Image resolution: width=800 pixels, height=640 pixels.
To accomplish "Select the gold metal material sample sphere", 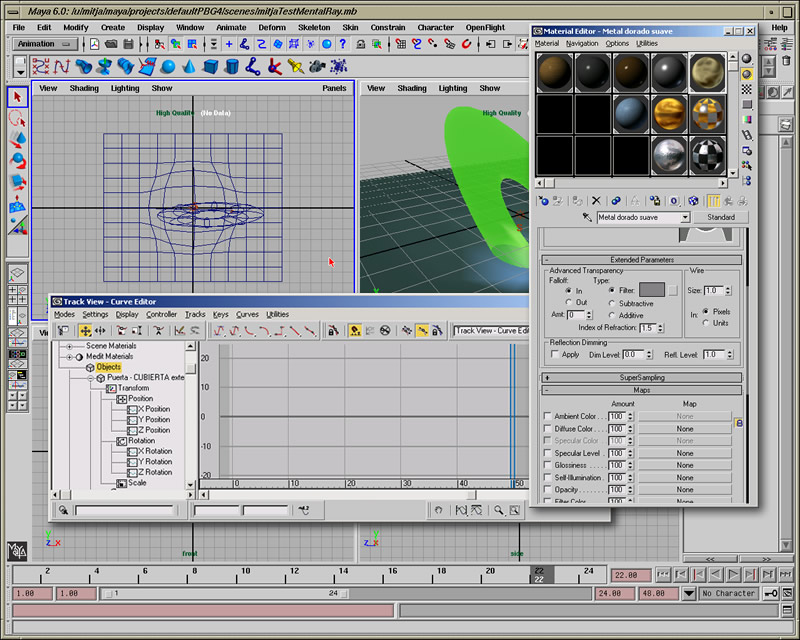I will click(669, 113).
